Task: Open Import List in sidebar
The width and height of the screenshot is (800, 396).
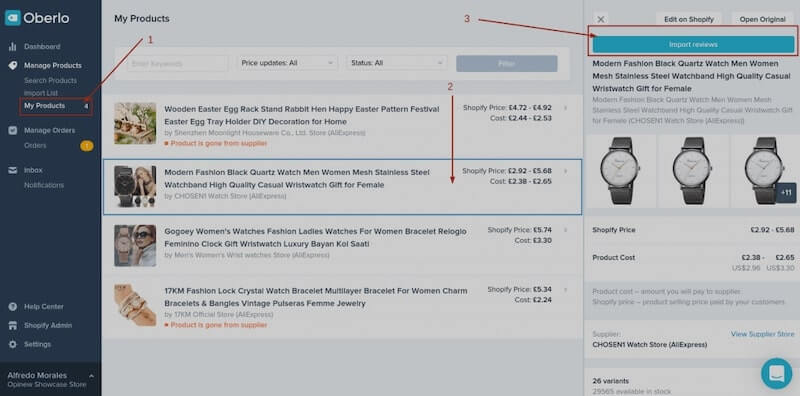Action: coord(41,93)
